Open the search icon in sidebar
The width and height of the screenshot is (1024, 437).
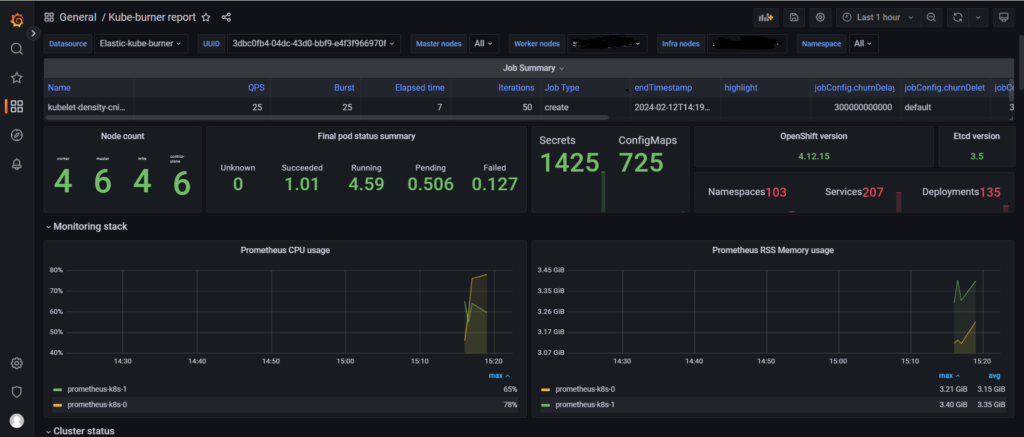point(17,49)
